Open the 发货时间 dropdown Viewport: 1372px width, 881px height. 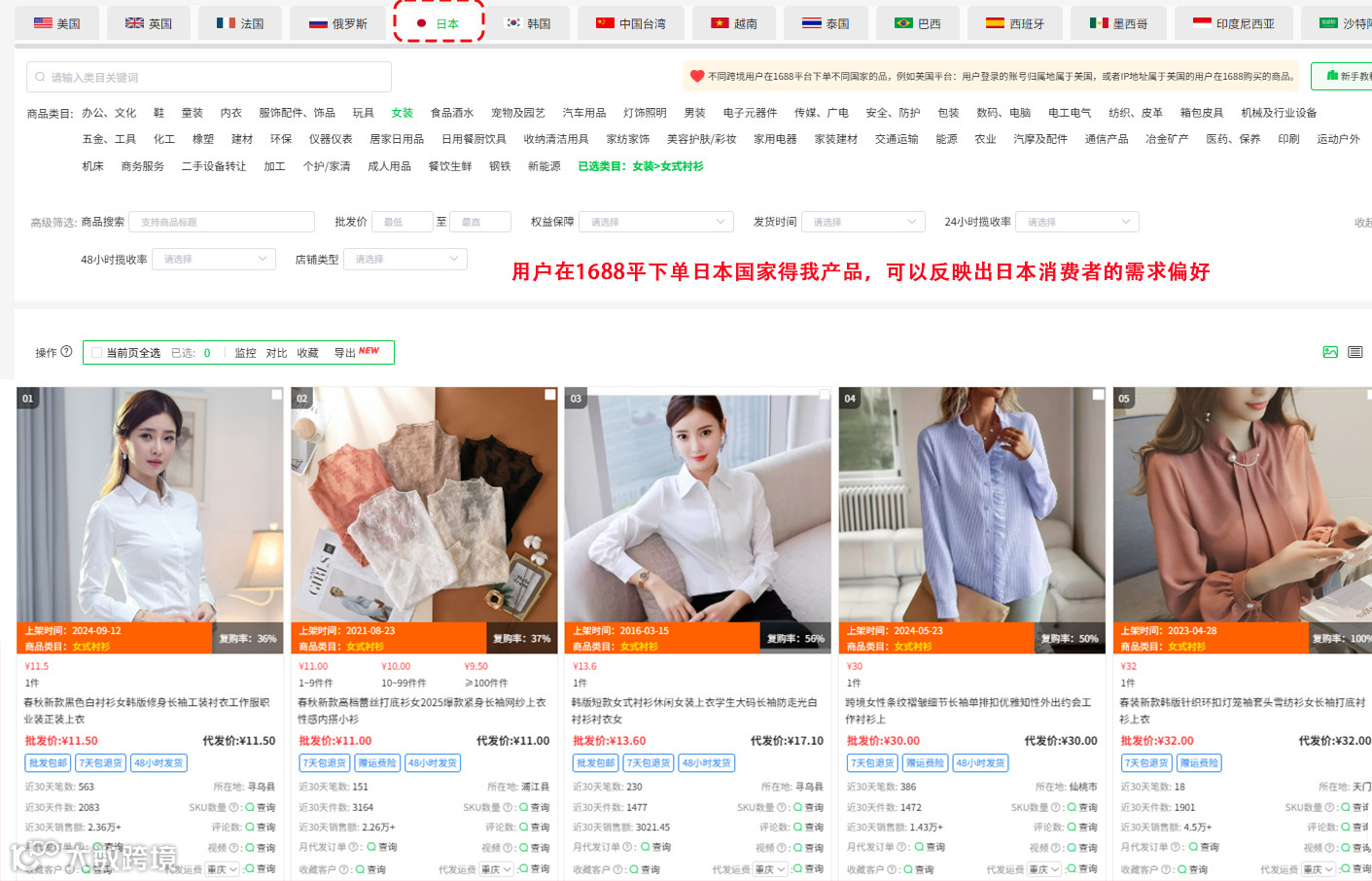863,222
